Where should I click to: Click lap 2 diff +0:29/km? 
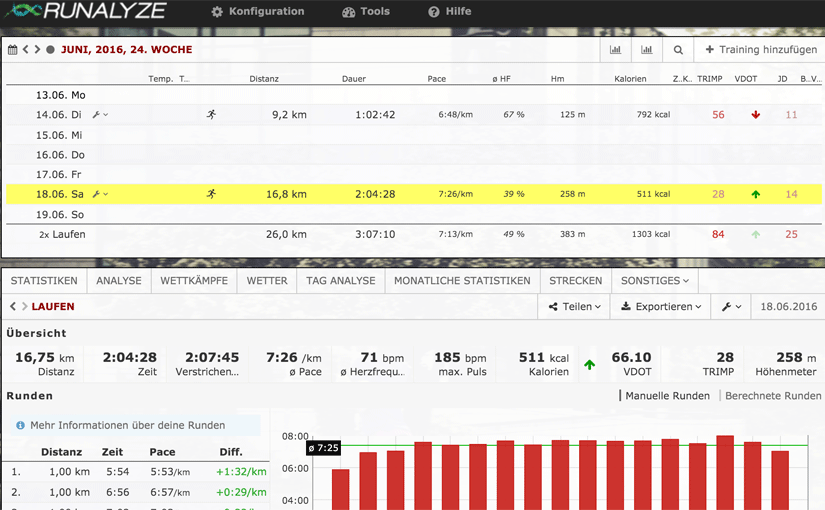(x=241, y=492)
